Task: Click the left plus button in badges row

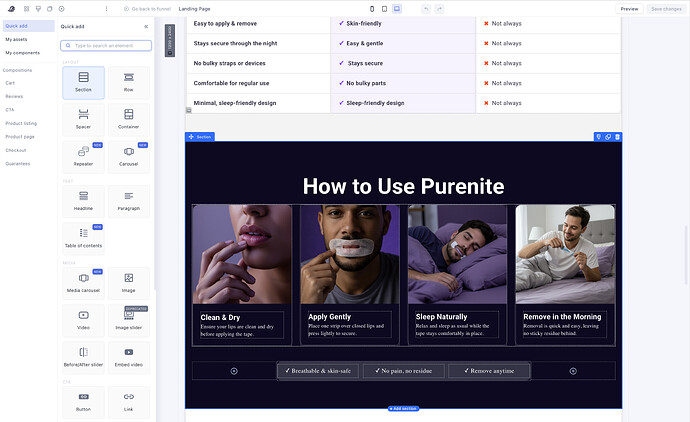Action: point(234,371)
